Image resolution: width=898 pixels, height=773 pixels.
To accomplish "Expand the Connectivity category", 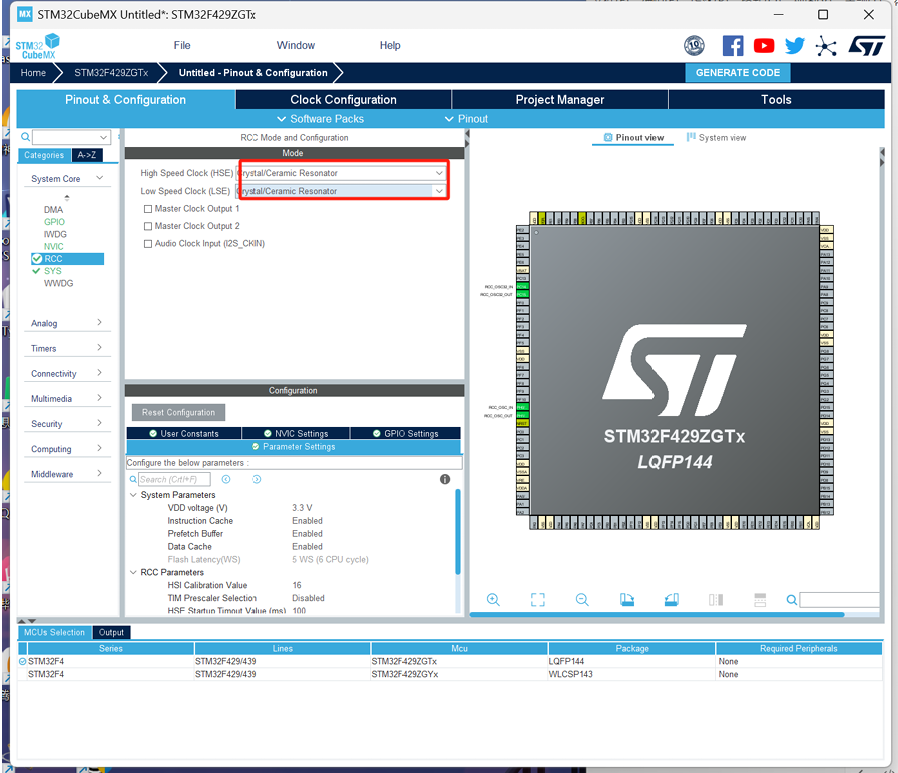I will pyautogui.click(x=100, y=373).
